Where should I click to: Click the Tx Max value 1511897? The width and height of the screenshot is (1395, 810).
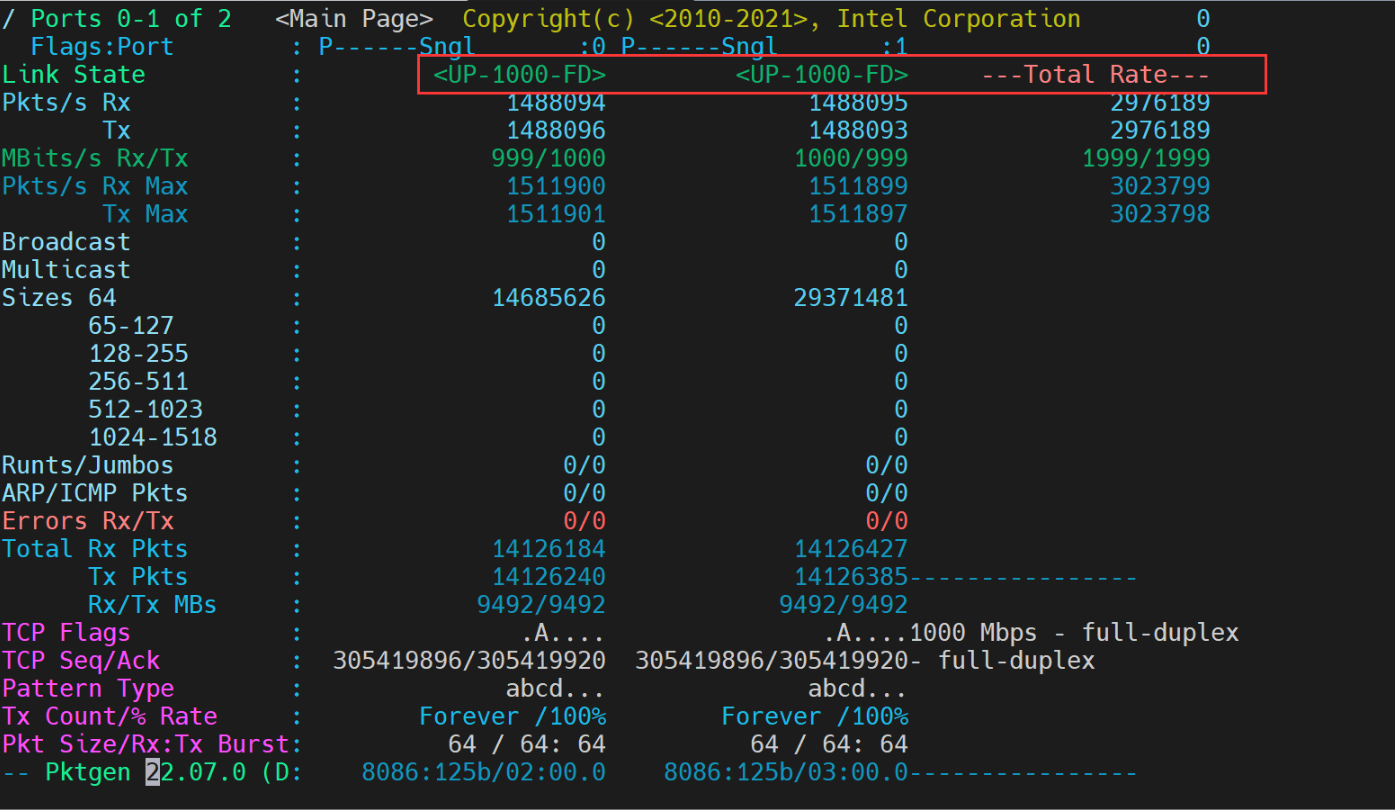pos(858,214)
